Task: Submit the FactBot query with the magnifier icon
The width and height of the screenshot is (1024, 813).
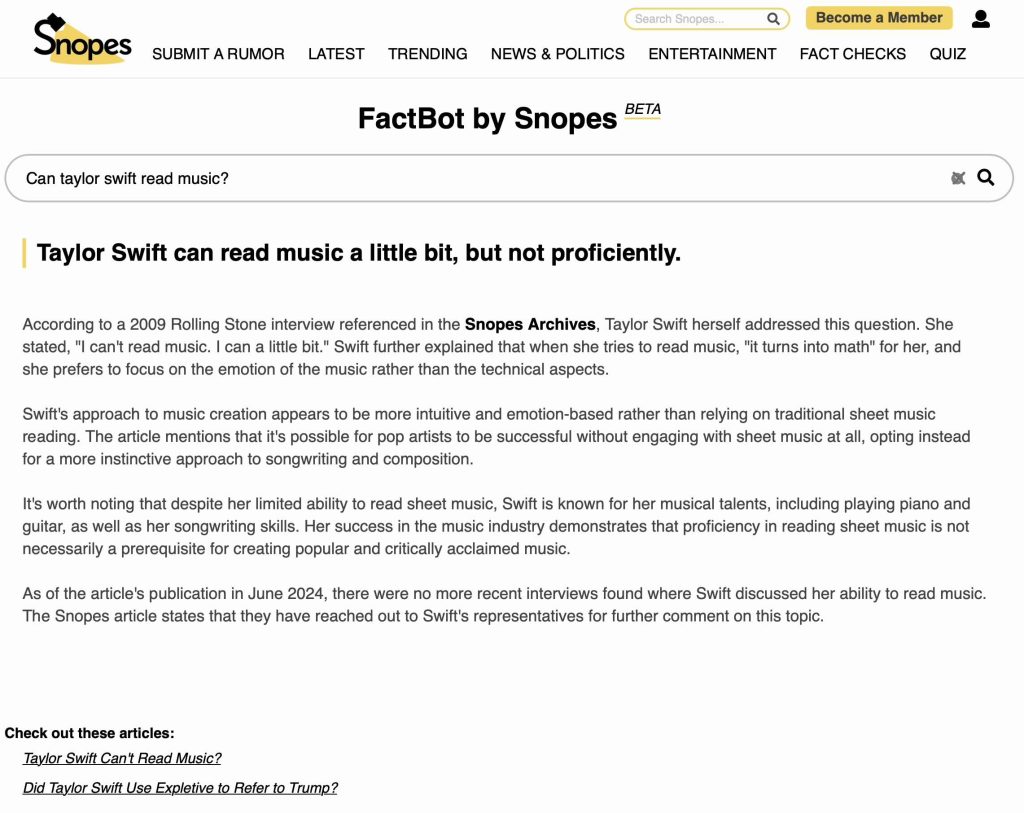Action: click(986, 178)
